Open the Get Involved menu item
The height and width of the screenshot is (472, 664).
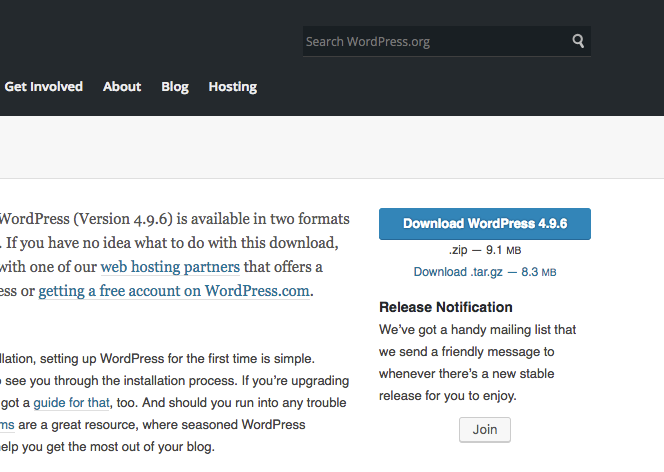[x=44, y=86]
